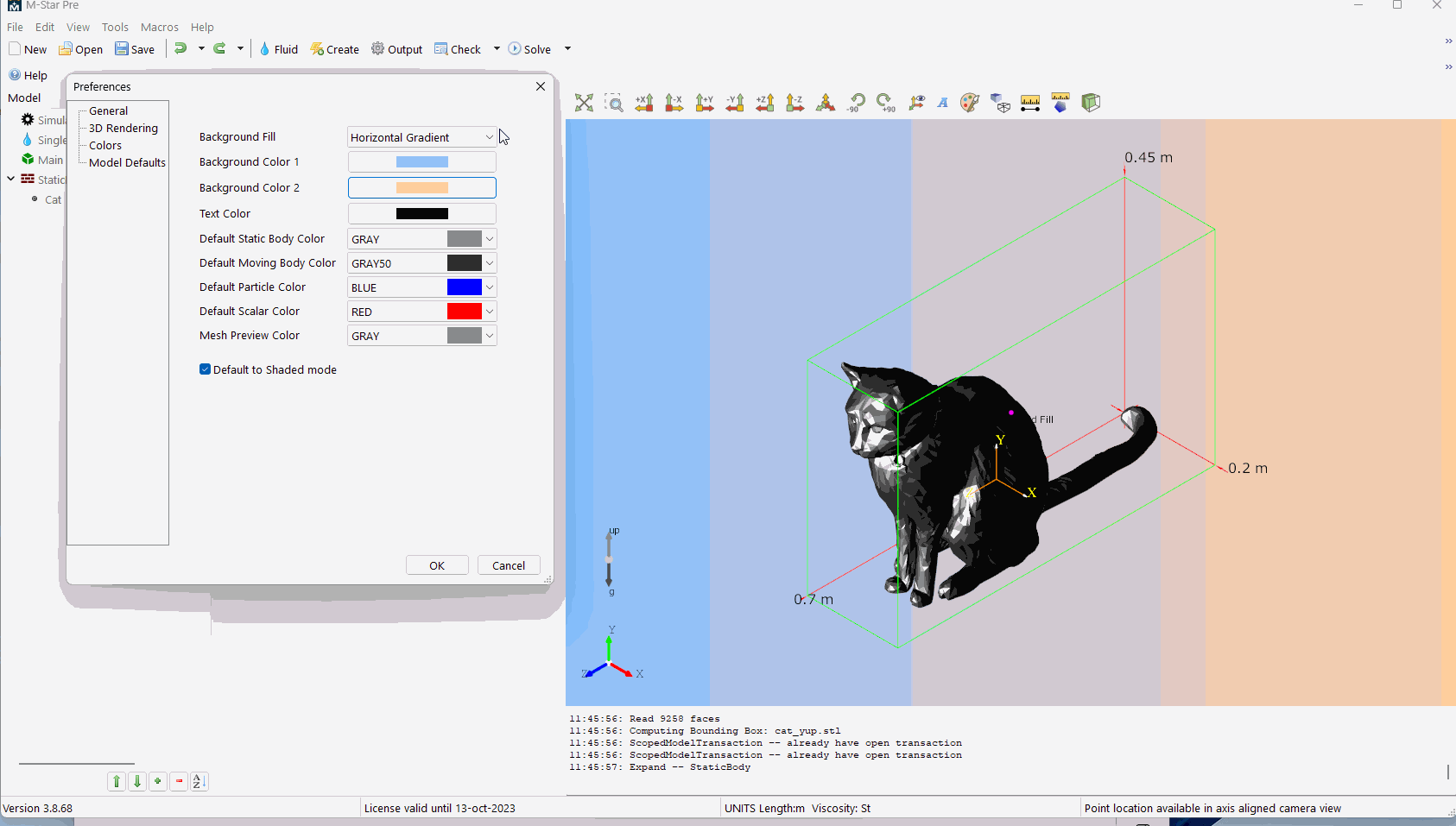Viewport: 1456px width, 826px height.
Task: Pick Background Color 2 peach swatch
Action: (x=421, y=187)
